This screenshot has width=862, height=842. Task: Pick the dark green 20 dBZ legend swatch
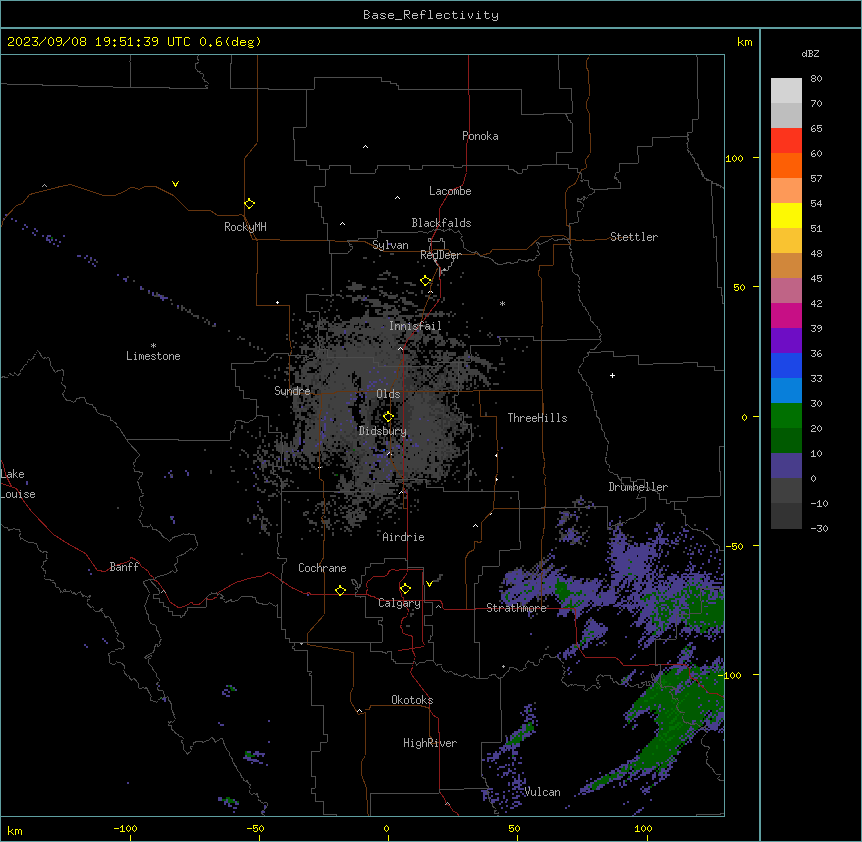click(x=786, y=441)
